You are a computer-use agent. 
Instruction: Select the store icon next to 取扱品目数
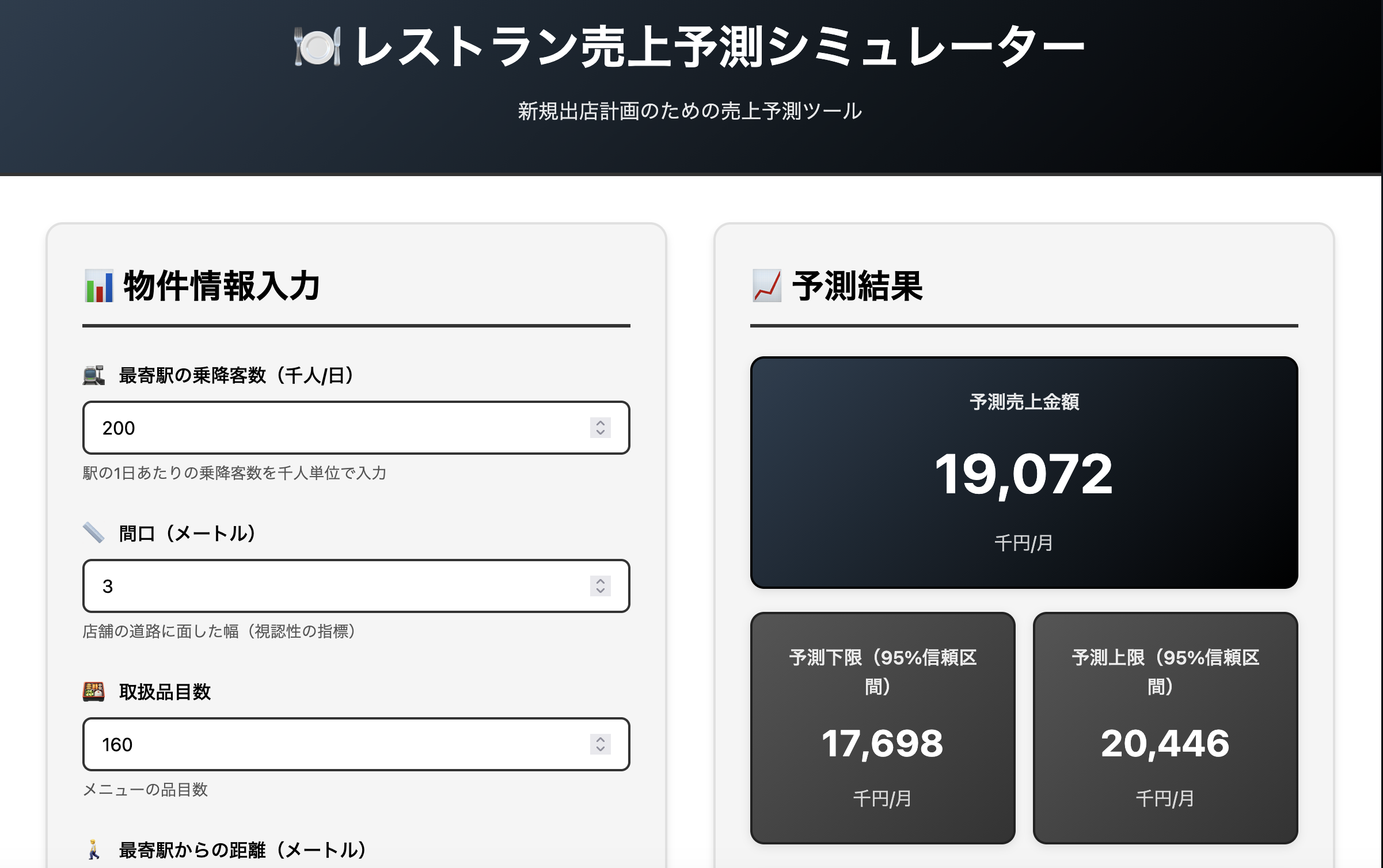[x=94, y=692]
